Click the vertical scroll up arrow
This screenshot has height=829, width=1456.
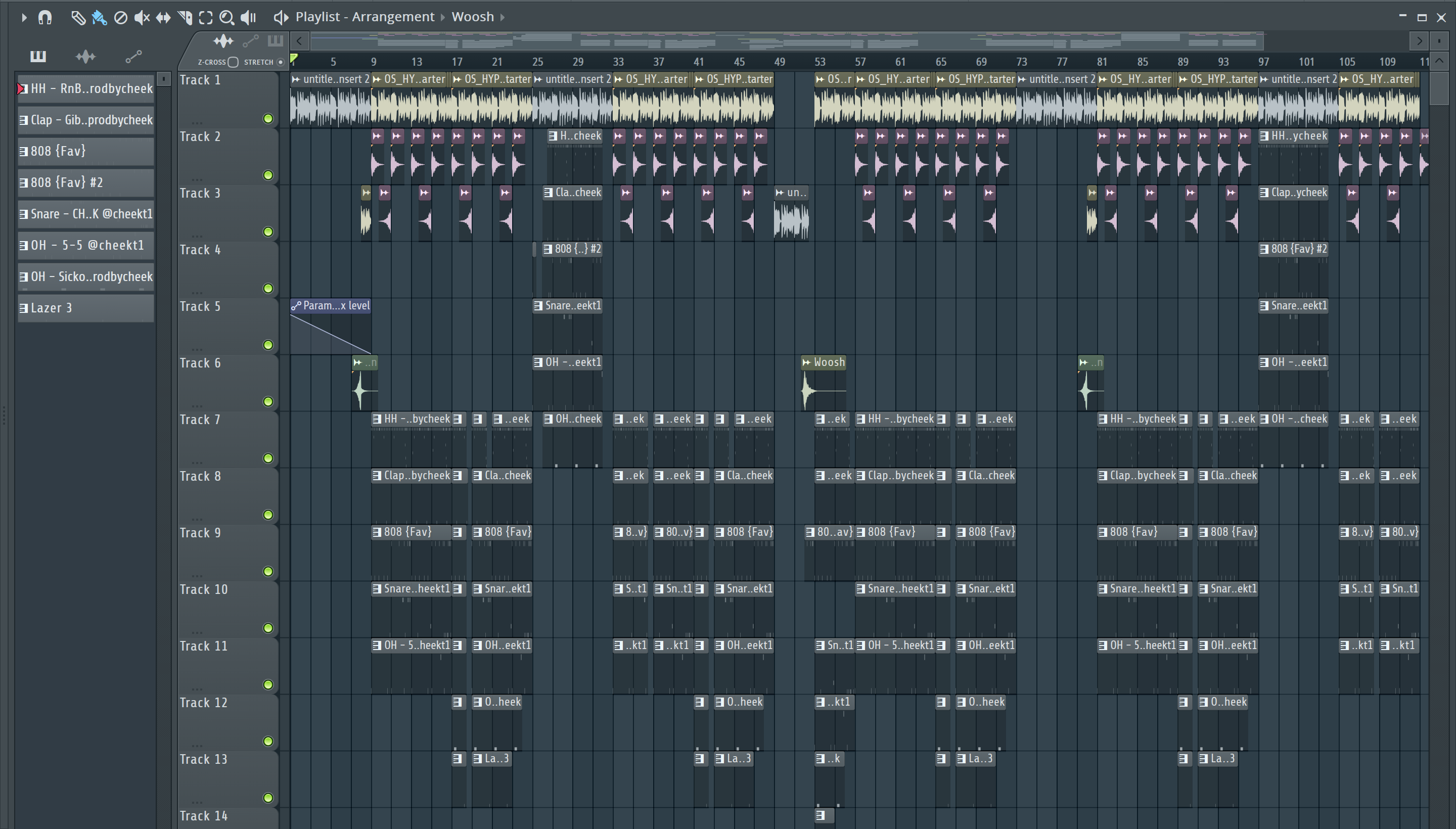coord(1439,61)
